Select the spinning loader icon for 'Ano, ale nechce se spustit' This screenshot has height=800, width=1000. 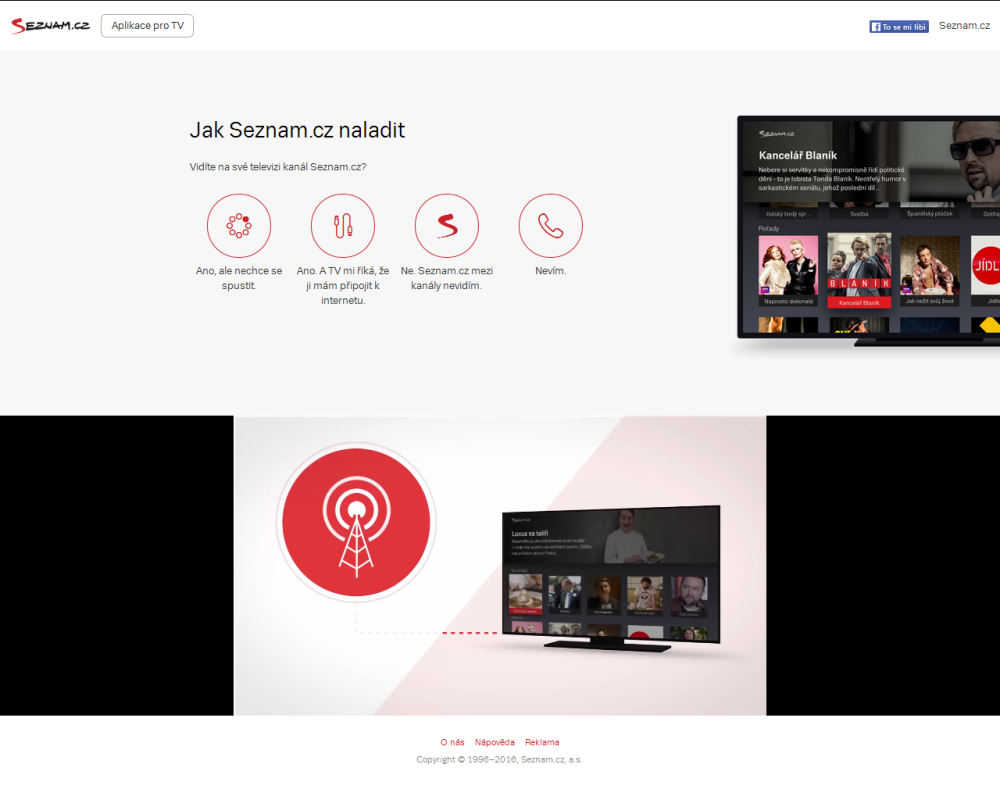pos(238,225)
